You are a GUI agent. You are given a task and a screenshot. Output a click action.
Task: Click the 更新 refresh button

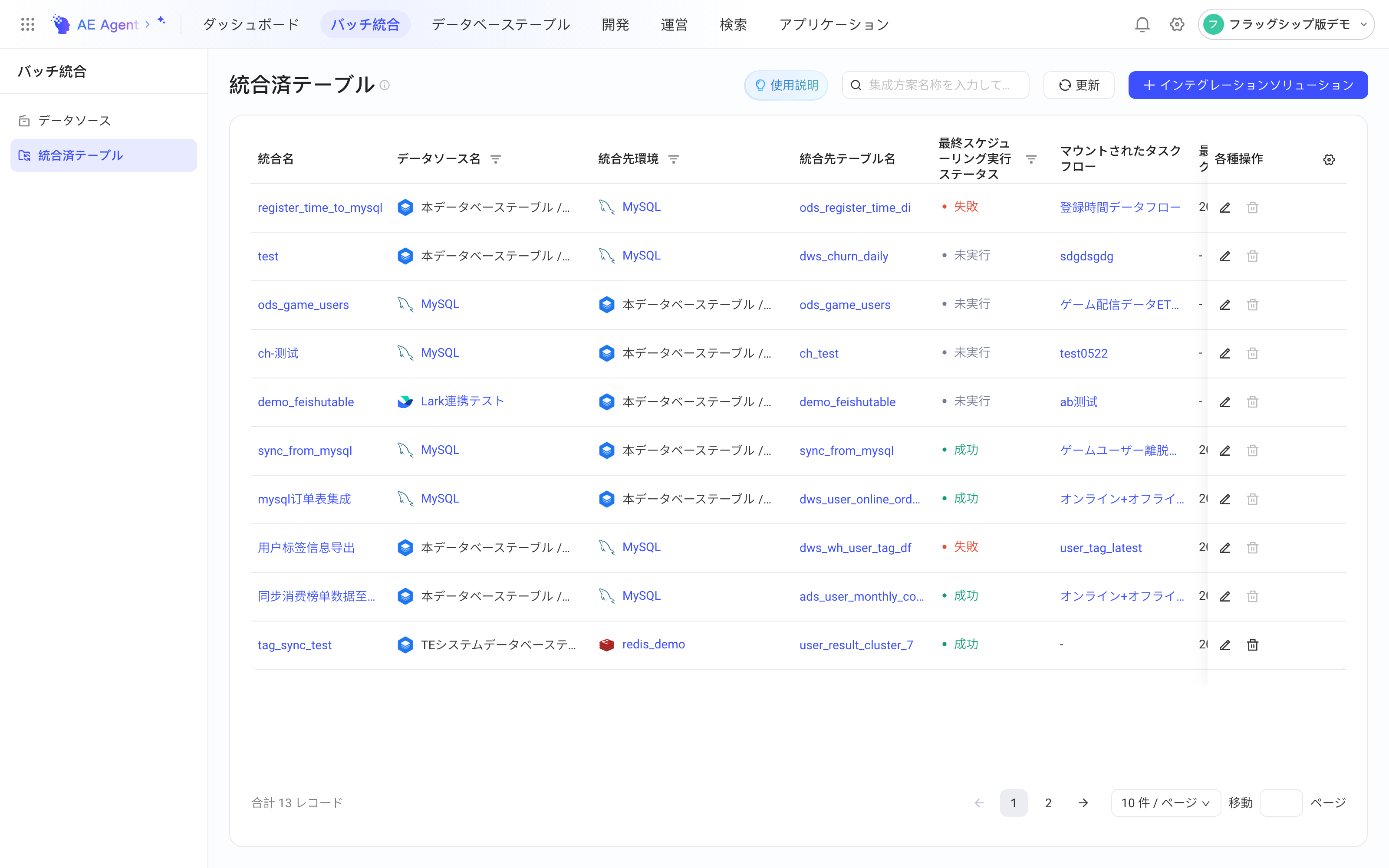tap(1079, 85)
